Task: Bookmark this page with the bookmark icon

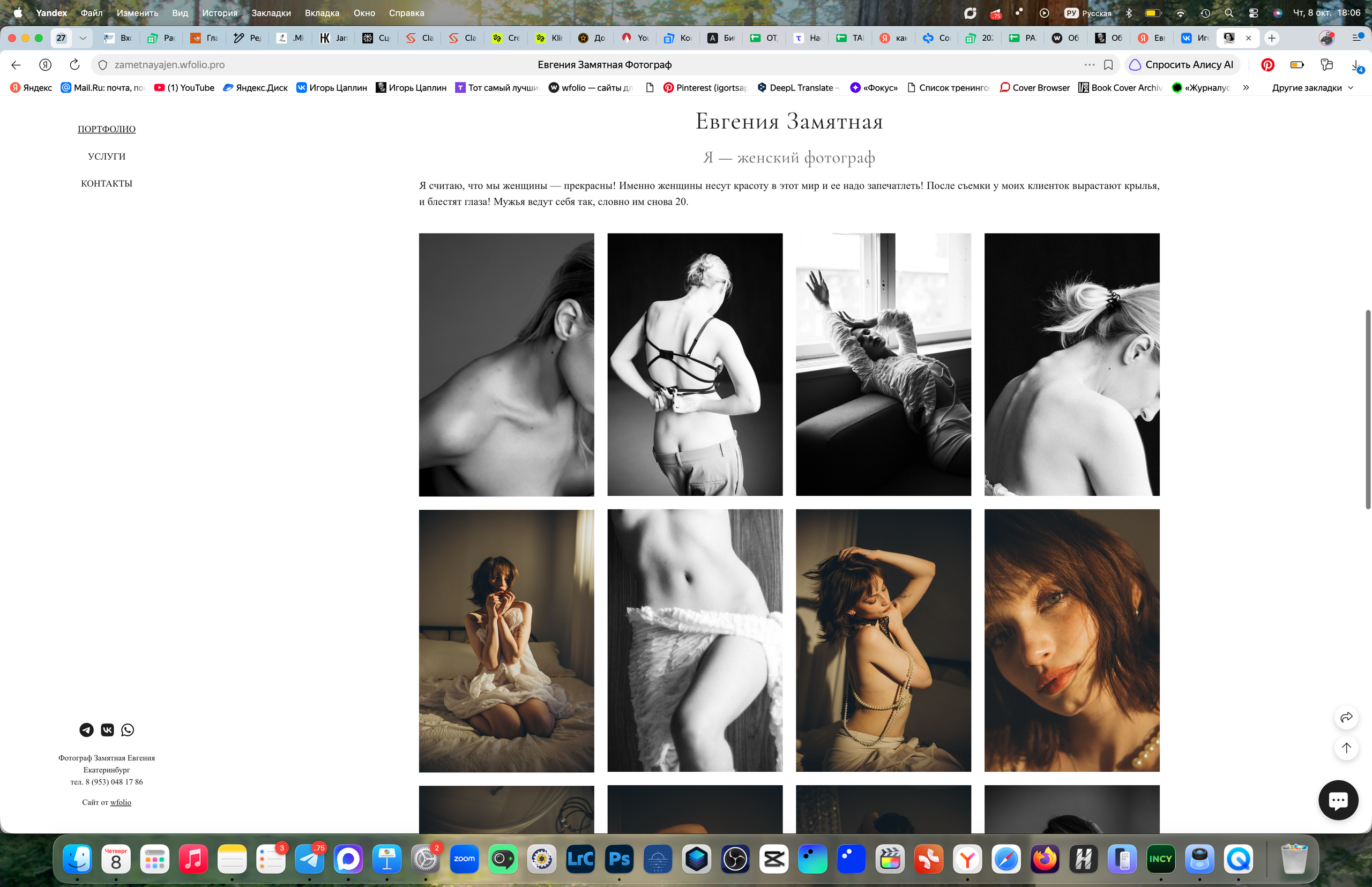Action: 1108,64
